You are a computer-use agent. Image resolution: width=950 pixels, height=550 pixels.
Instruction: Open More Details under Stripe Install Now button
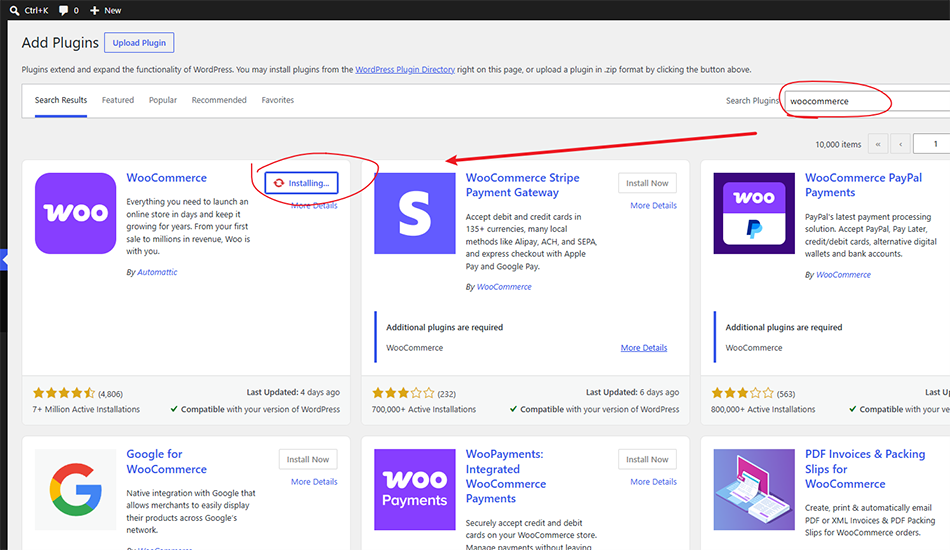[653, 206]
